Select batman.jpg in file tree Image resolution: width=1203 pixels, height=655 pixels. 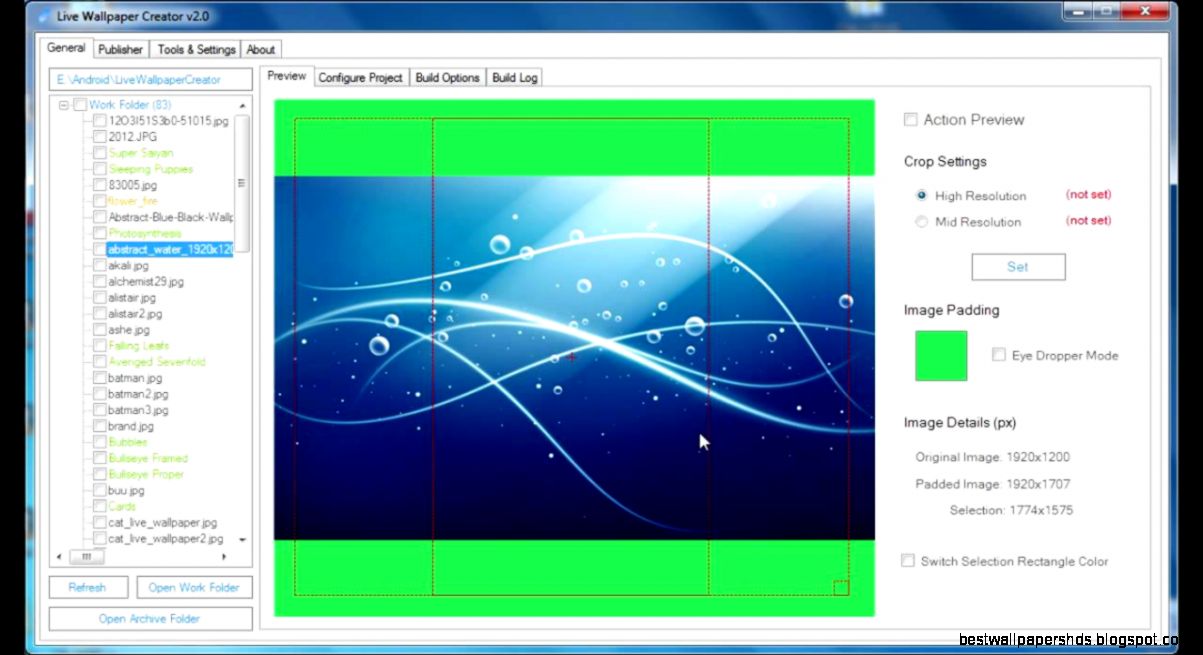tap(135, 378)
